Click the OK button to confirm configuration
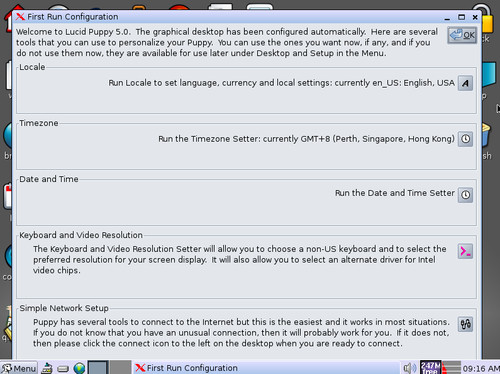 pos(462,35)
